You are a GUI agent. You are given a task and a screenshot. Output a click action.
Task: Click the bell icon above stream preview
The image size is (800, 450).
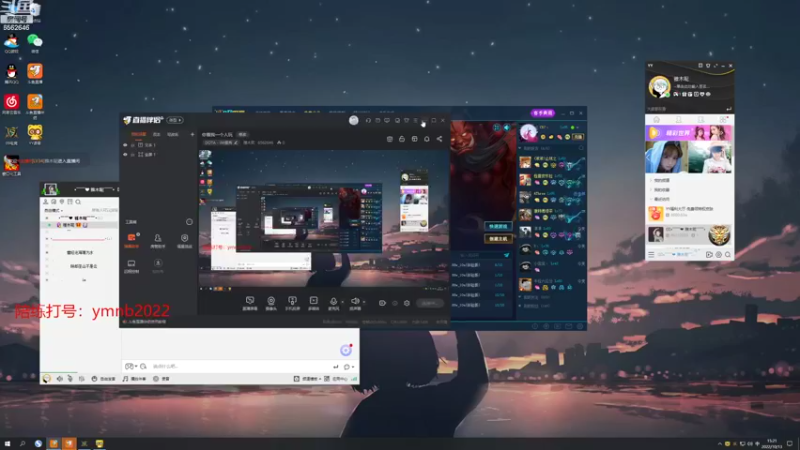(x=427, y=139)
